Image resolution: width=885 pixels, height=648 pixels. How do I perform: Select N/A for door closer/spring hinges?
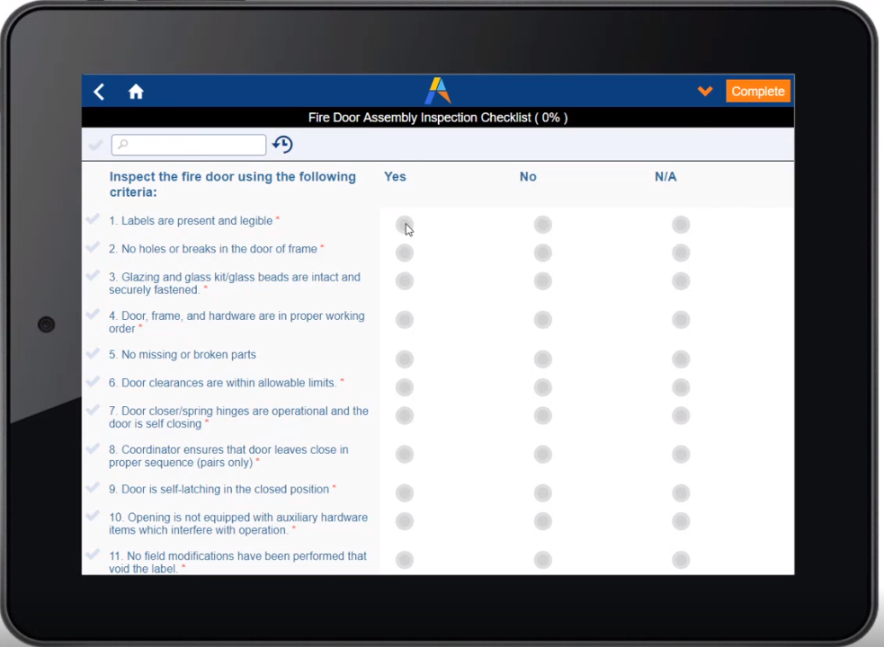tap(681, 415)
